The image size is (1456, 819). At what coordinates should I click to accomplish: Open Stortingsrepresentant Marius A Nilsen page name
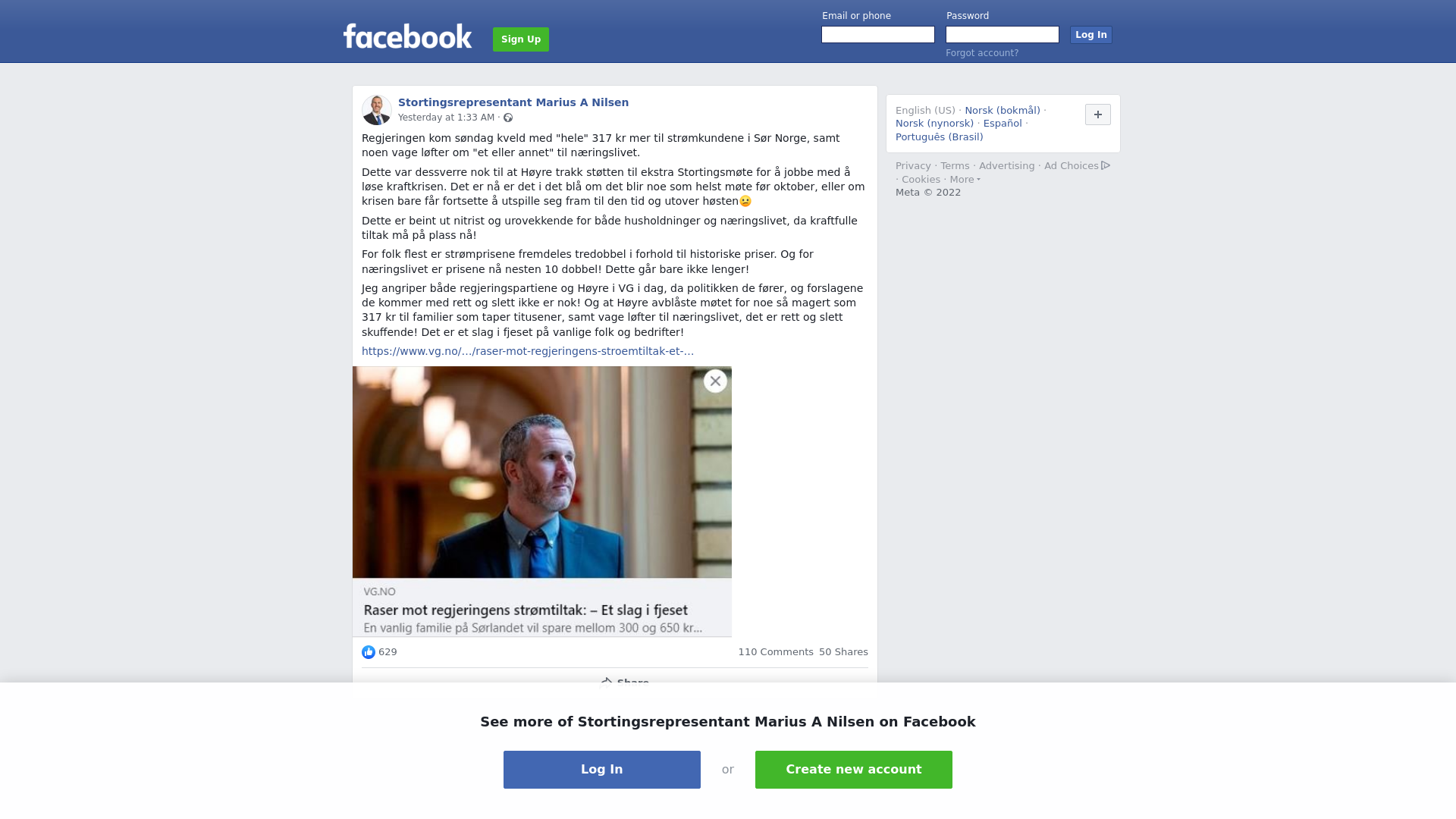point(513,102)
